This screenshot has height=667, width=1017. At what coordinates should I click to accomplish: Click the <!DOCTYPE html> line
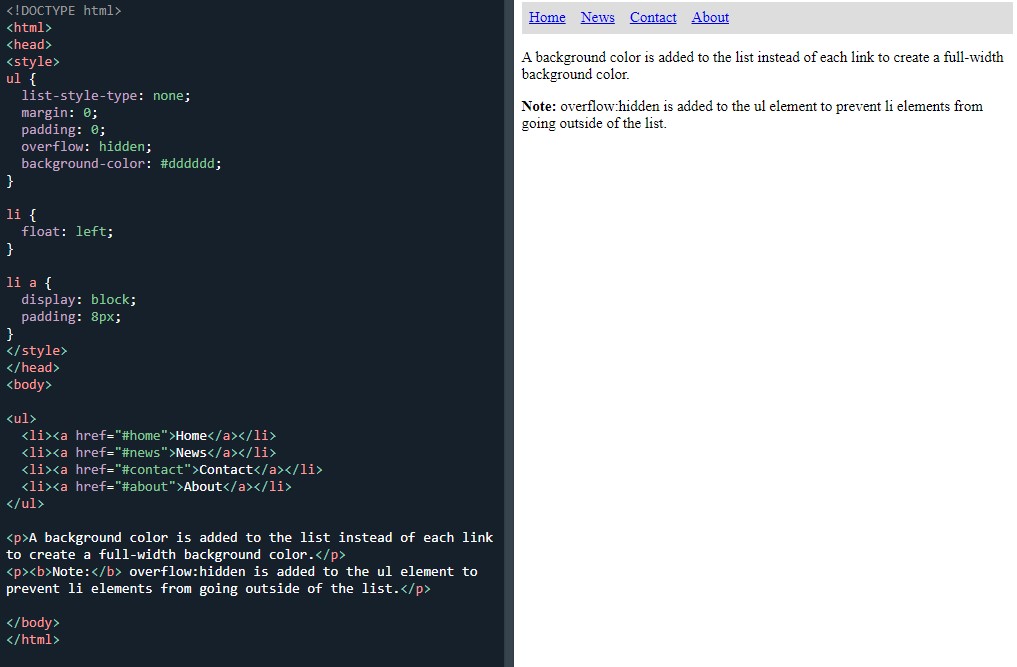click(x=64, y=10)
